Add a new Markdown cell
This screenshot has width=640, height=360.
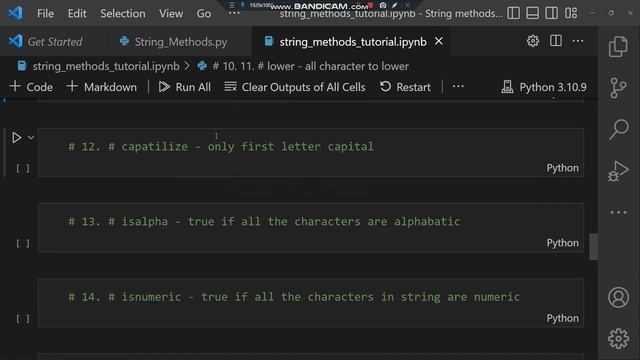(102, 87)
